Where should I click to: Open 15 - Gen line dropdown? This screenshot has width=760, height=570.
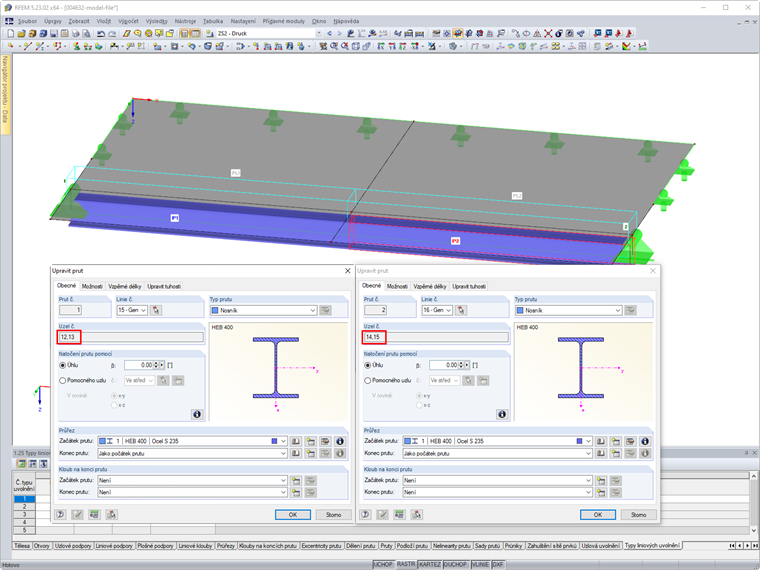[143, 310]
